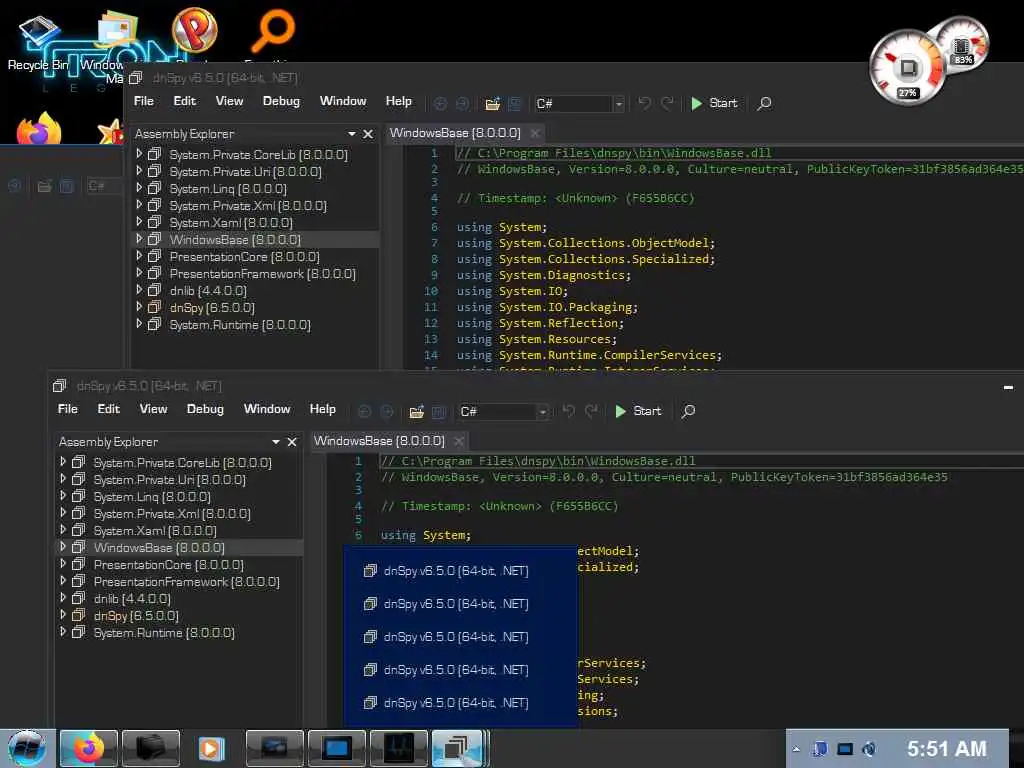Viewport: 1024px width, 768px height.
Task: Open File menu in back dnSpy window
Action: click(144, 101)
